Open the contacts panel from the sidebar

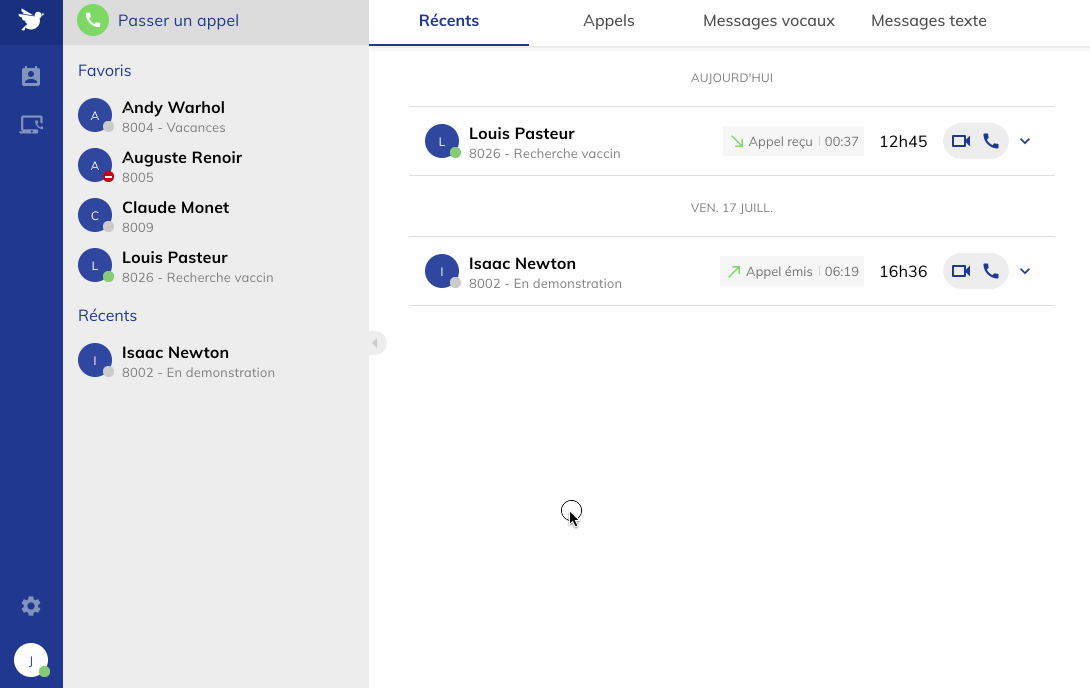(31, 75)
